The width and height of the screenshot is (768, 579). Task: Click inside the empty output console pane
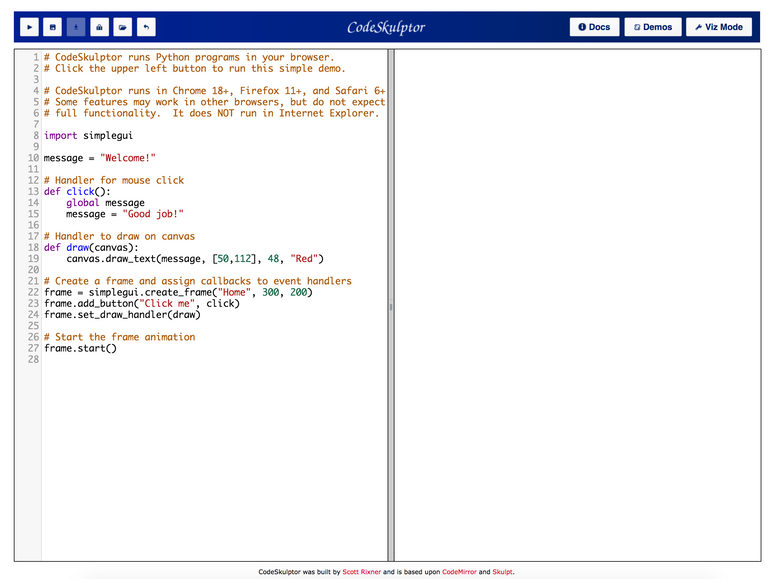coord(577,305)
